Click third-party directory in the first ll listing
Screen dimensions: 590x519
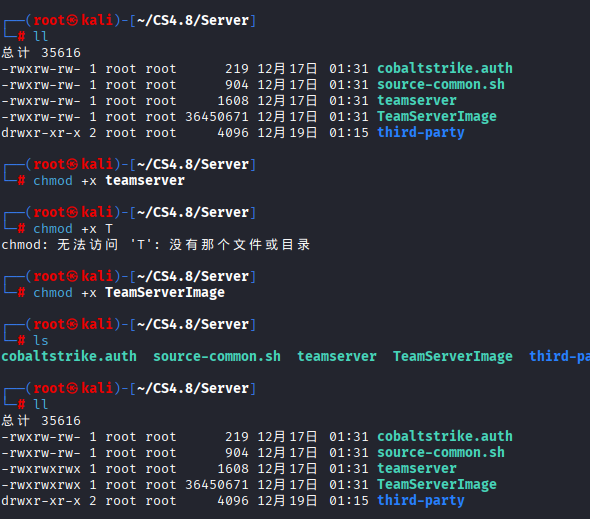421,132
